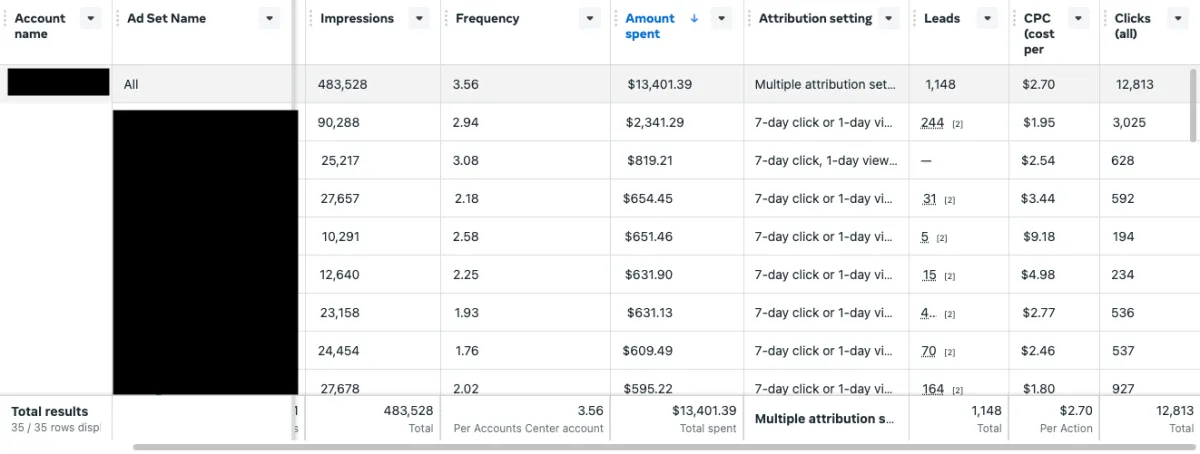Click the Amount spent column header

649,26
